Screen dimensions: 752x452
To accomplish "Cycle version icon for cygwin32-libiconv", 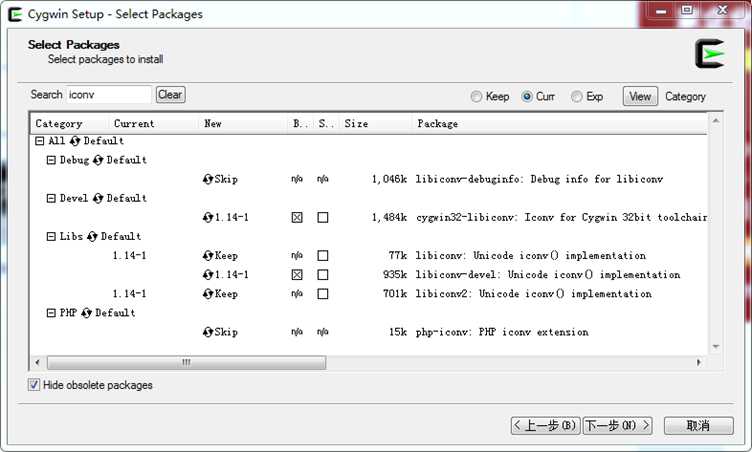I will [x=208, y=217].
